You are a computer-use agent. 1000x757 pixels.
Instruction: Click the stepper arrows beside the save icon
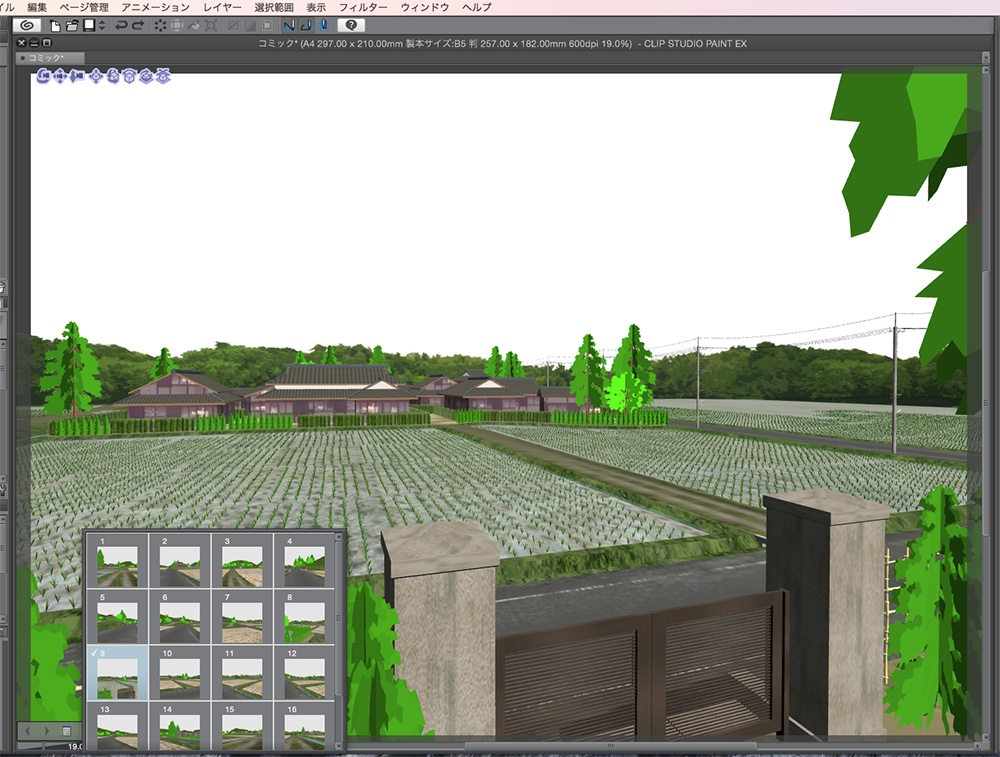pyautogui.click(x=101, y=25)
